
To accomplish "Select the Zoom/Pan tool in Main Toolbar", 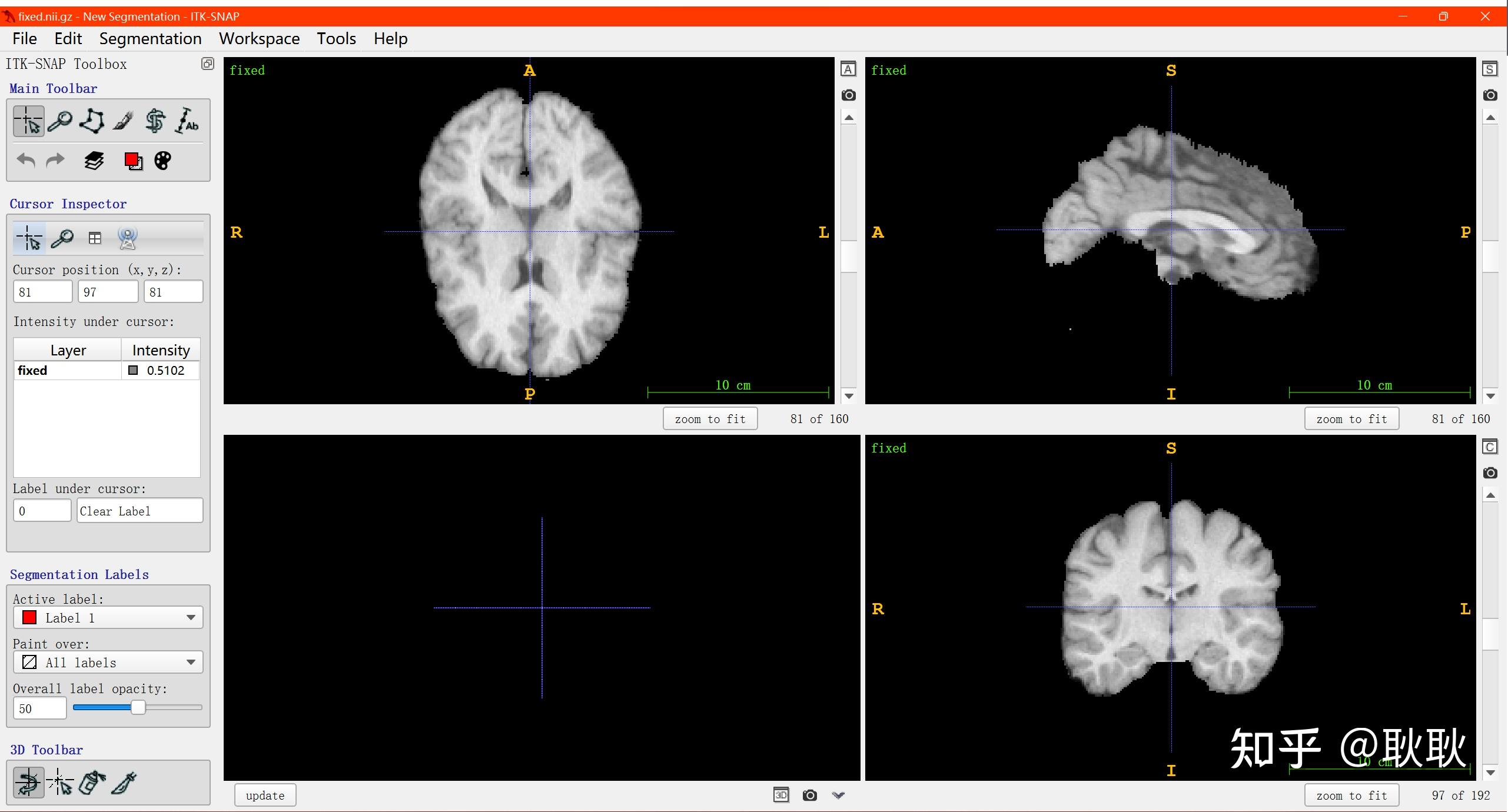I will [60, 121].
